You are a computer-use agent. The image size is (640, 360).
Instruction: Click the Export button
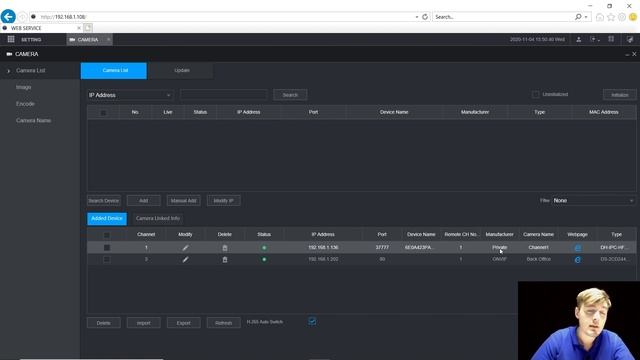pyautogui.click(x=184, y=323)
